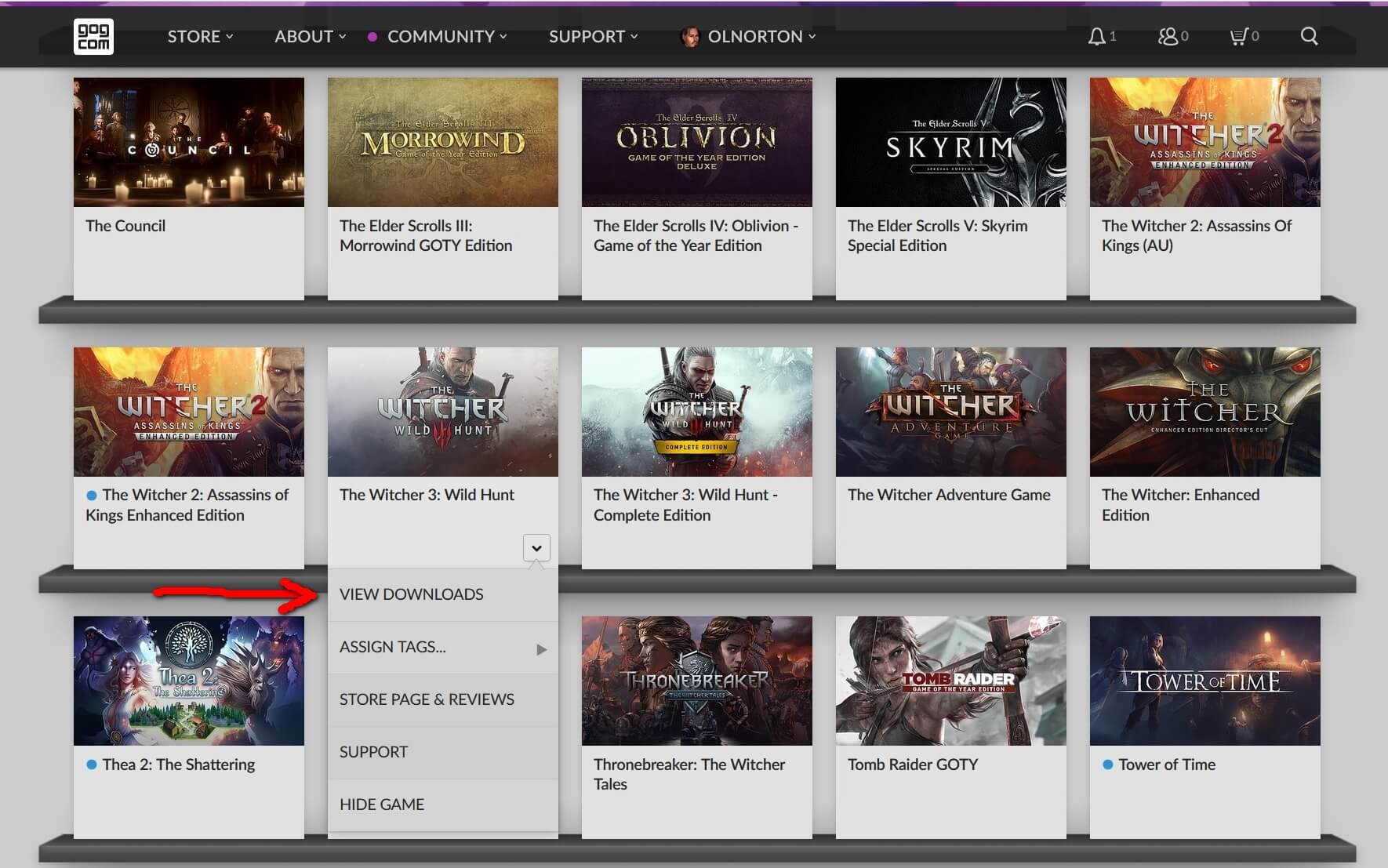Expand the COMMUNITY menu

pyautogui.click(x=447, y=36)
